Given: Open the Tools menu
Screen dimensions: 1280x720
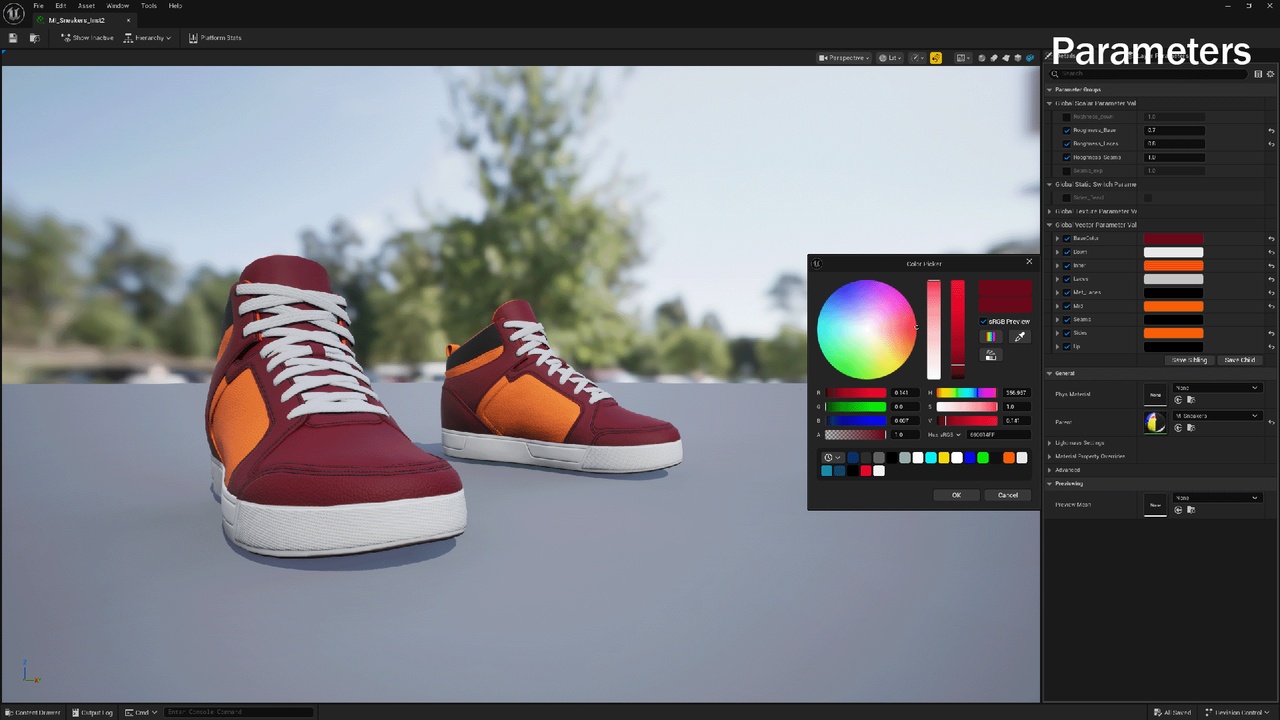Looking at the screenshot, I should pos(149,6).
